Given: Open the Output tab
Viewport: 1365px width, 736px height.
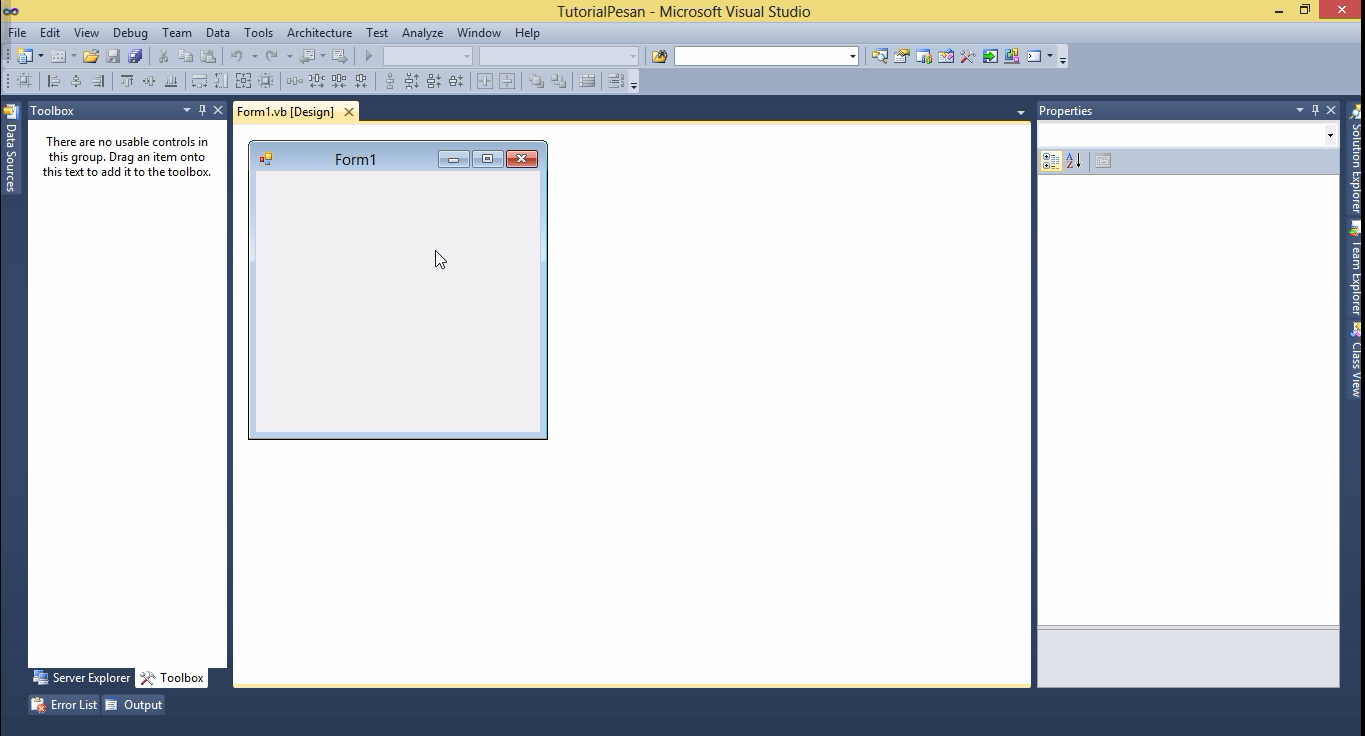Looking at the screenshot, I should pyautogui.click(x=133, y=705).
